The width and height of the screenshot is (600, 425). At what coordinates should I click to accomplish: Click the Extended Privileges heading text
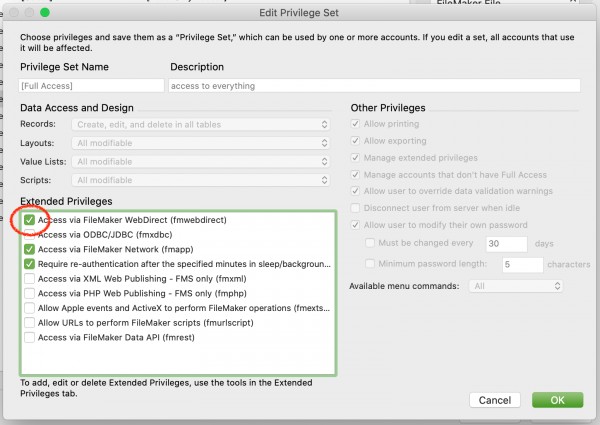pyautogui.click(x=66, y=201)
